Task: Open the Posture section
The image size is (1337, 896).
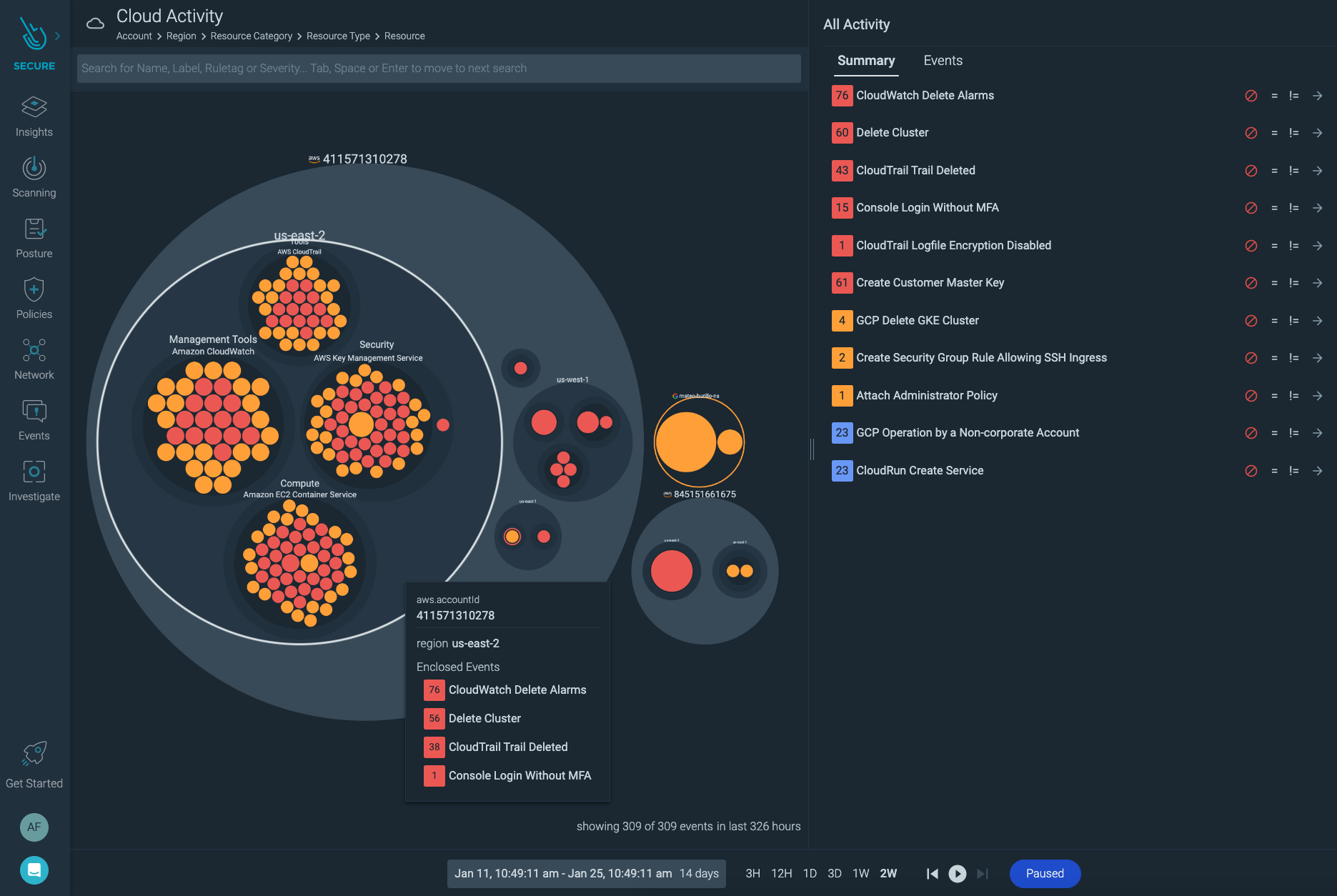Action: pos(34,236)
